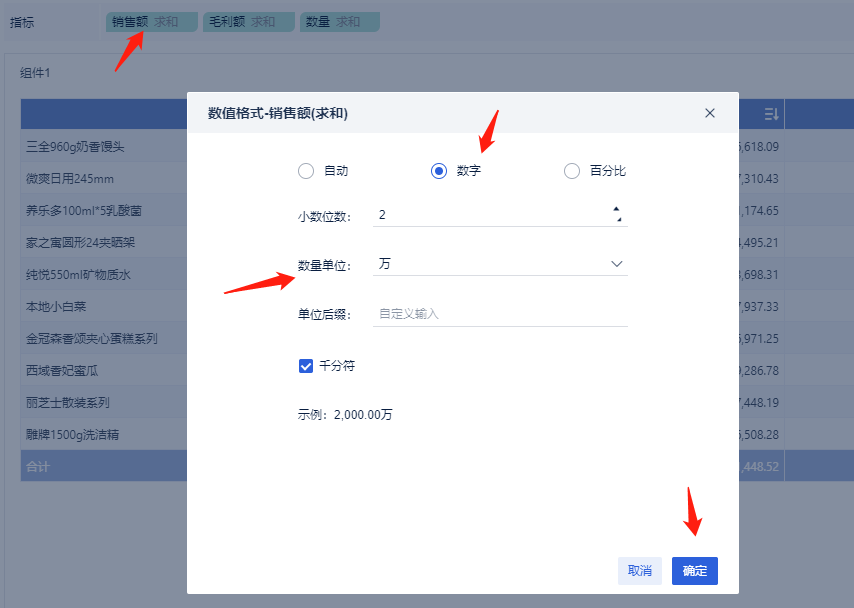Select the 百分比 radio option
854x608 pixels.
571,171
